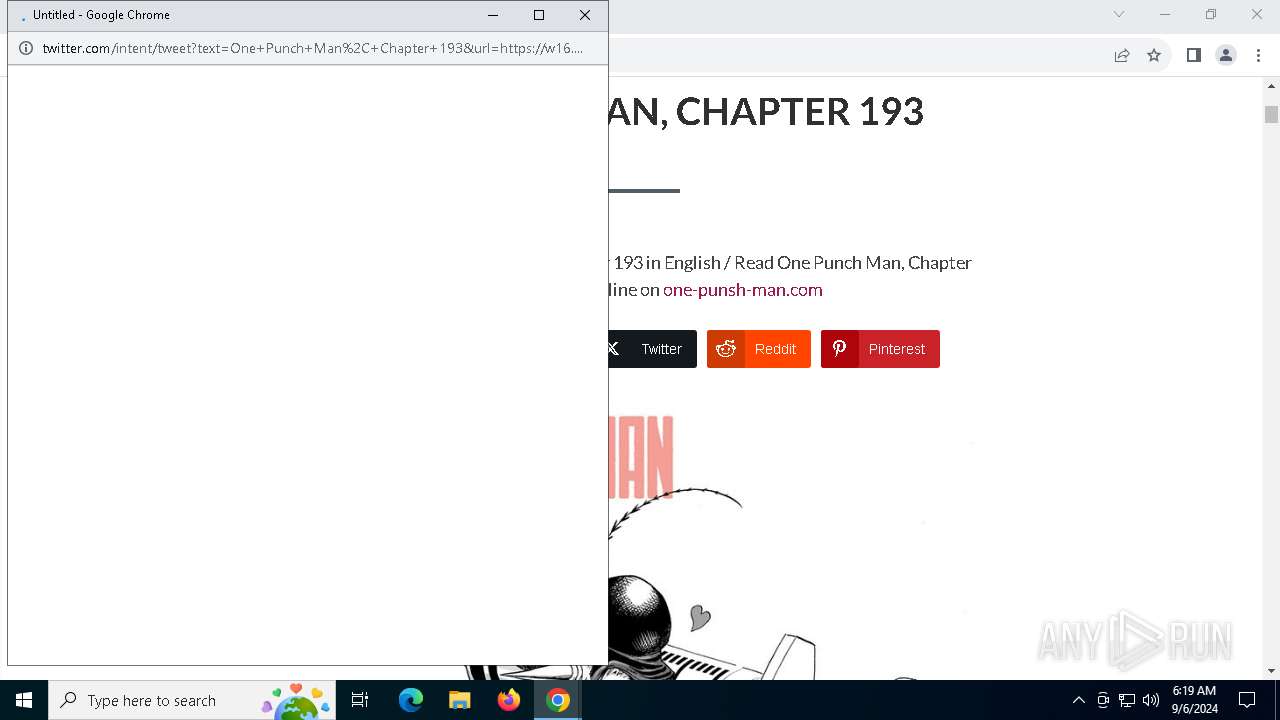Share on Twitter button

tap(652, 349)
